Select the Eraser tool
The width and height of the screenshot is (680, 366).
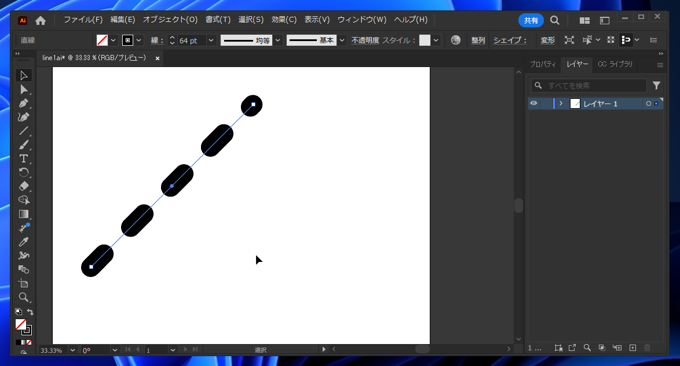tap(24, 186)
